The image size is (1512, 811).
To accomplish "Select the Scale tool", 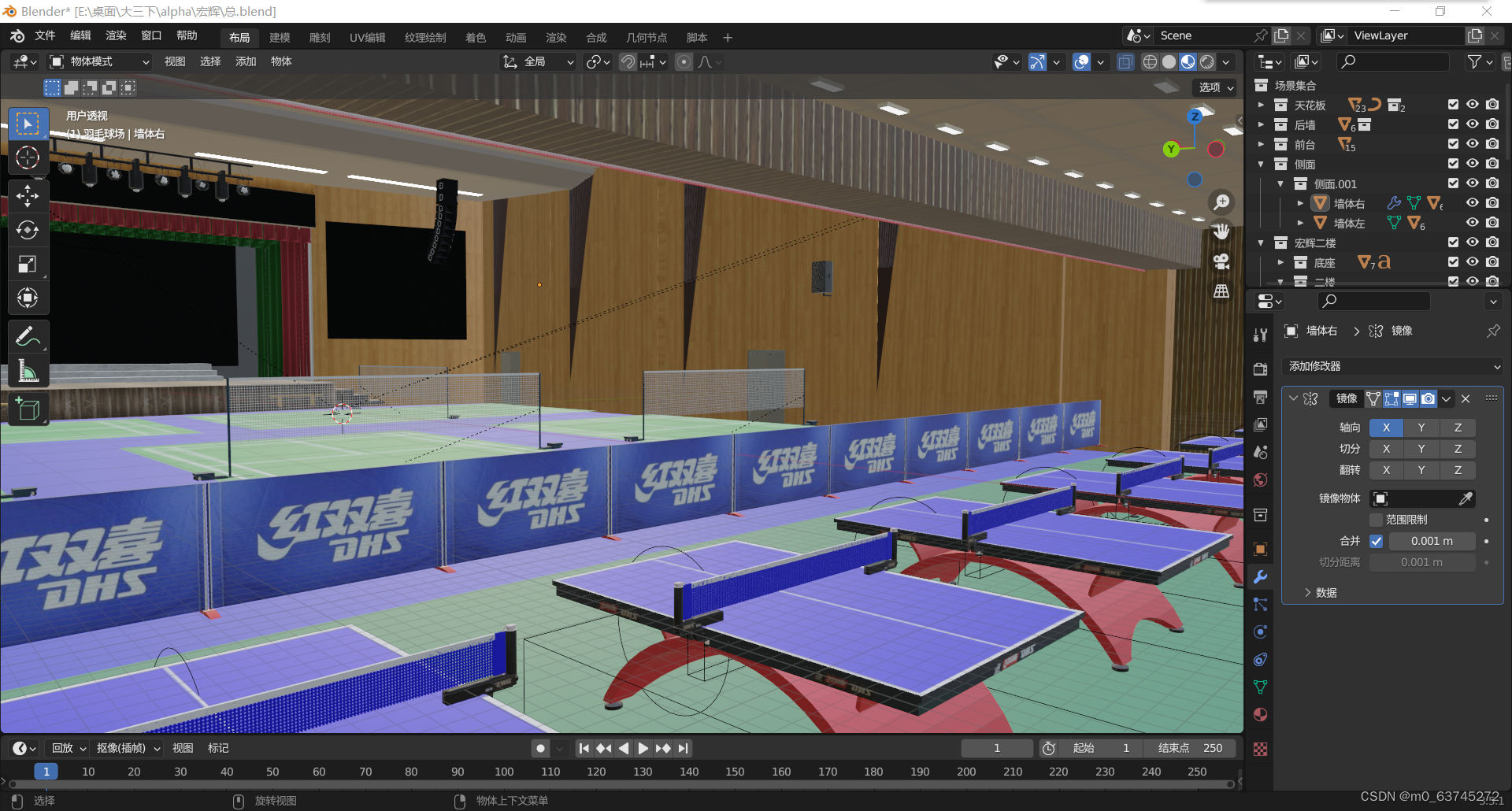I will coord(28,264).
